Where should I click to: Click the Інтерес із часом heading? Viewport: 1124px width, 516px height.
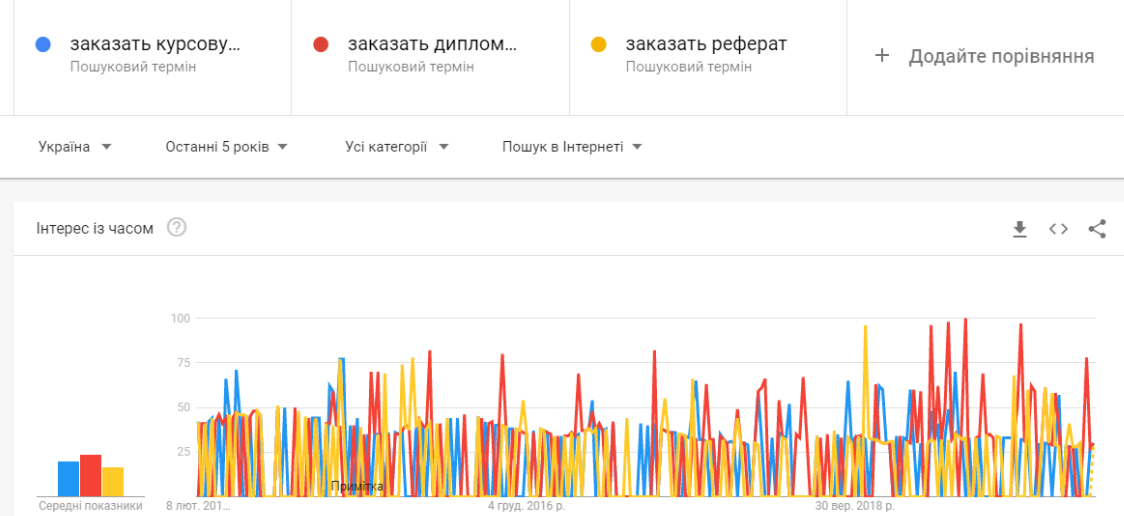pos(95,229)
